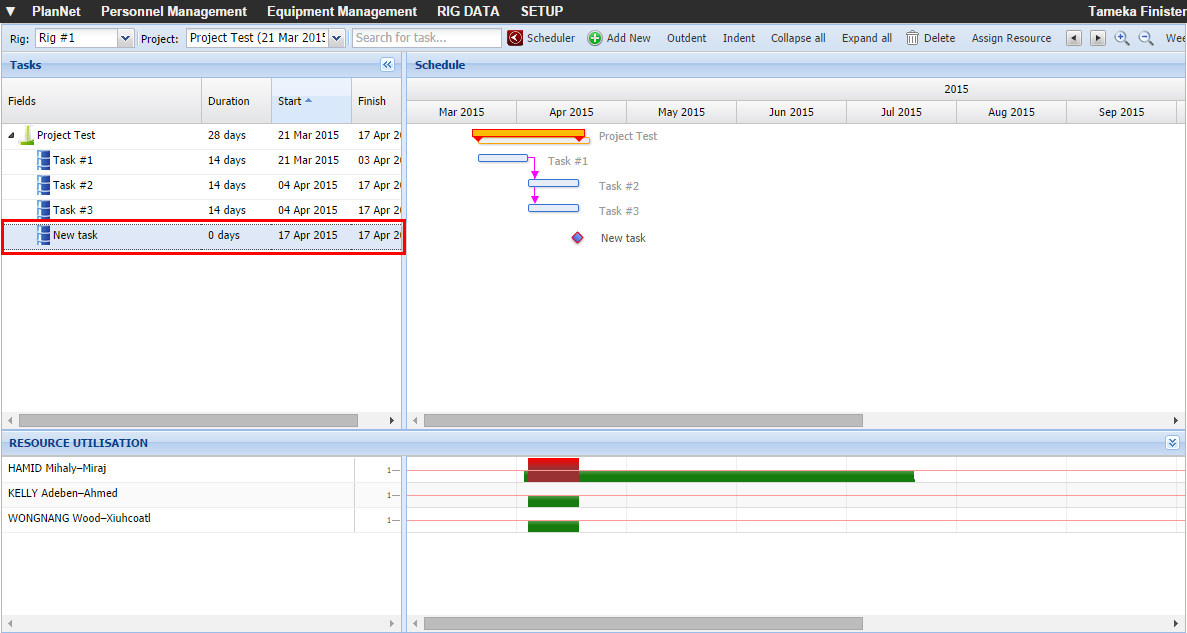Click the Assign Resource button
1187x633 pixels.
[x=1011, y=38]
